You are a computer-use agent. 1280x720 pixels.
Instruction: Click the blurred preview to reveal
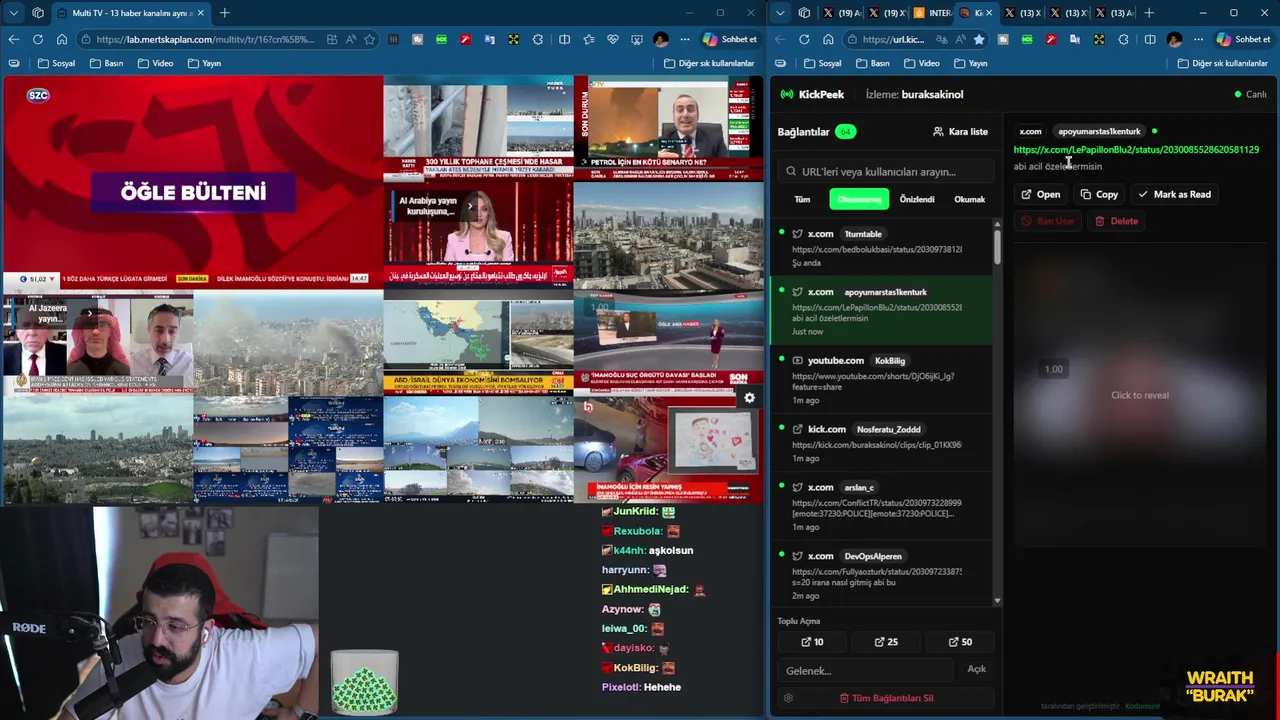pyautogui.click(x=1140, y=395)
